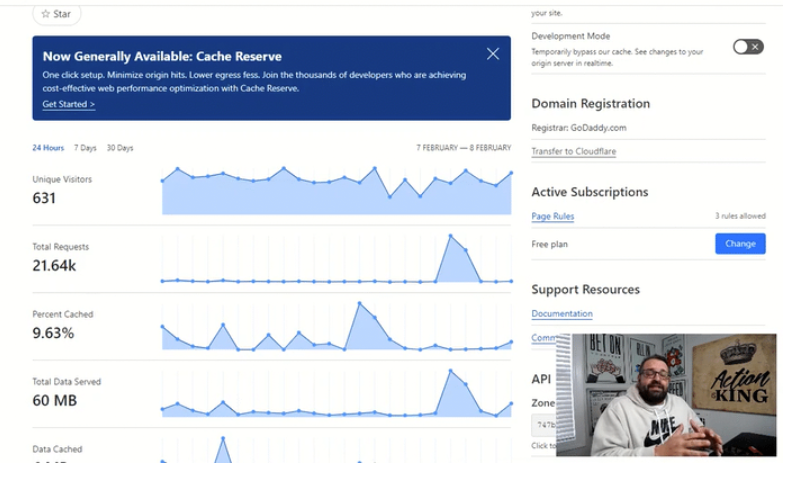
Task: Click the Total Requests chart spike
Action: pos(451,236)
